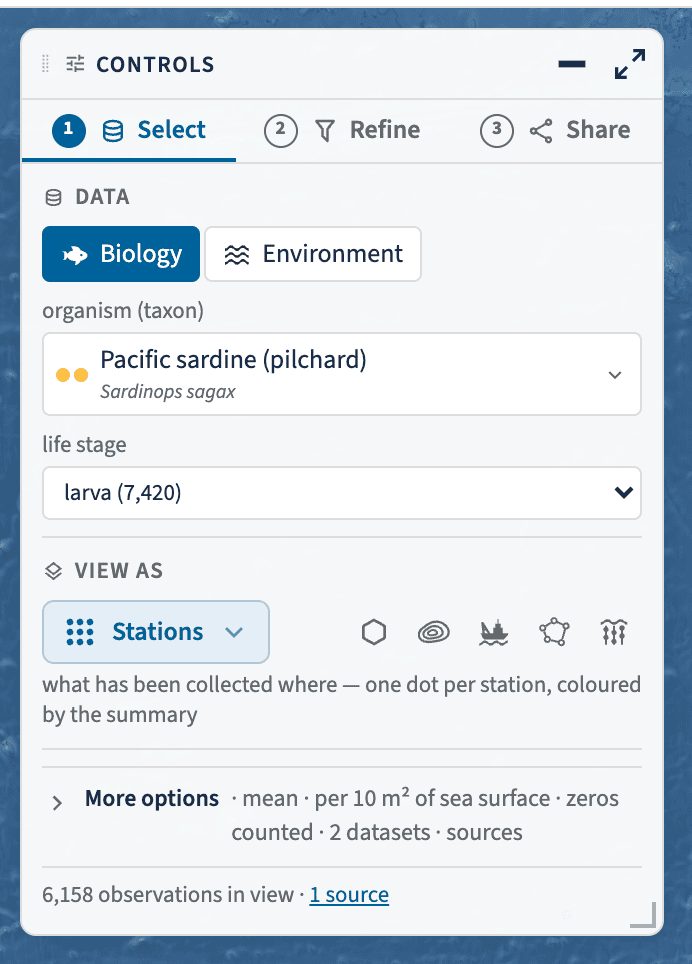Pick the depth profiles view icon
This screenshot has width=692, height=964.
point(613,631)
